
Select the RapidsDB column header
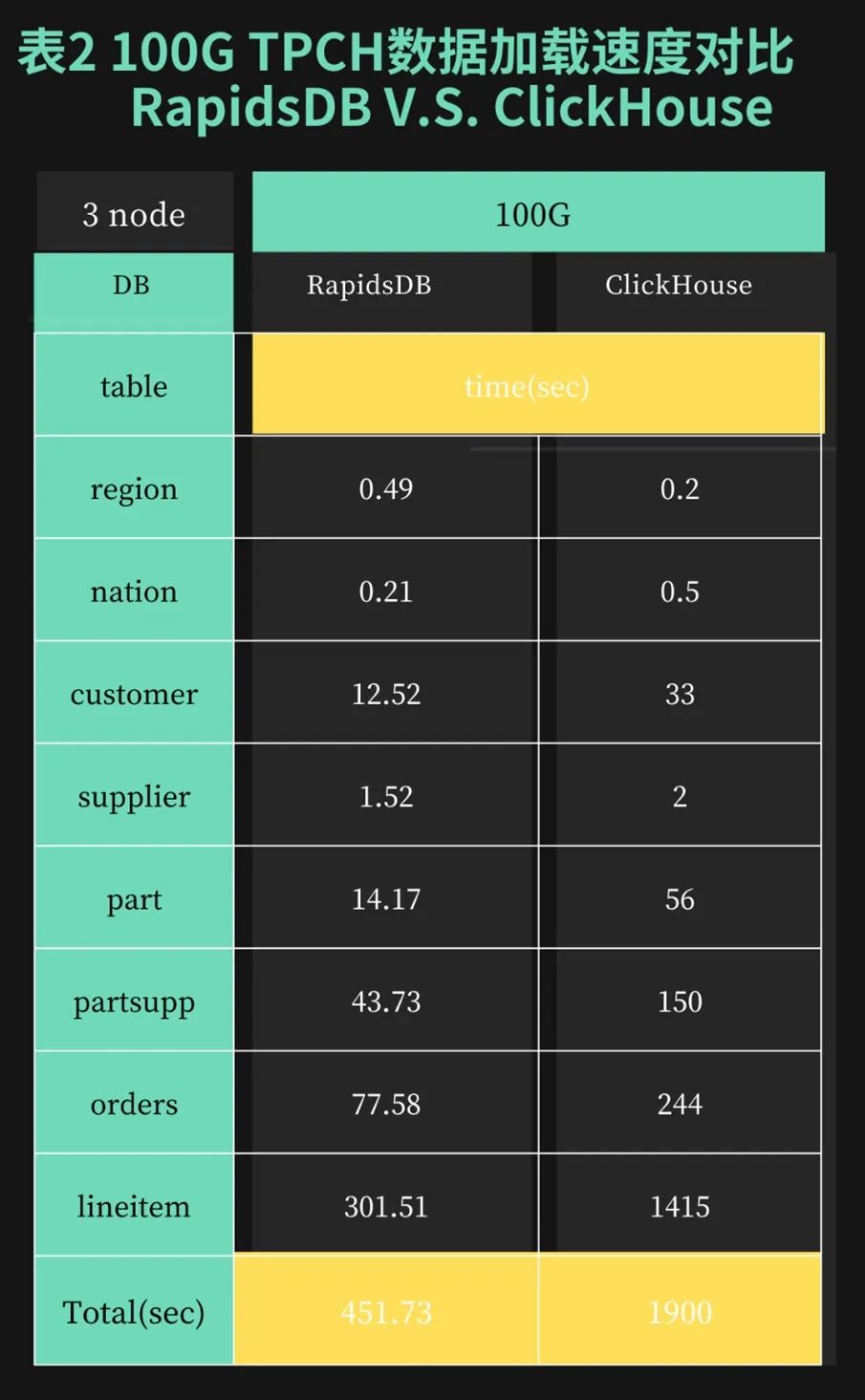(370, 286)
